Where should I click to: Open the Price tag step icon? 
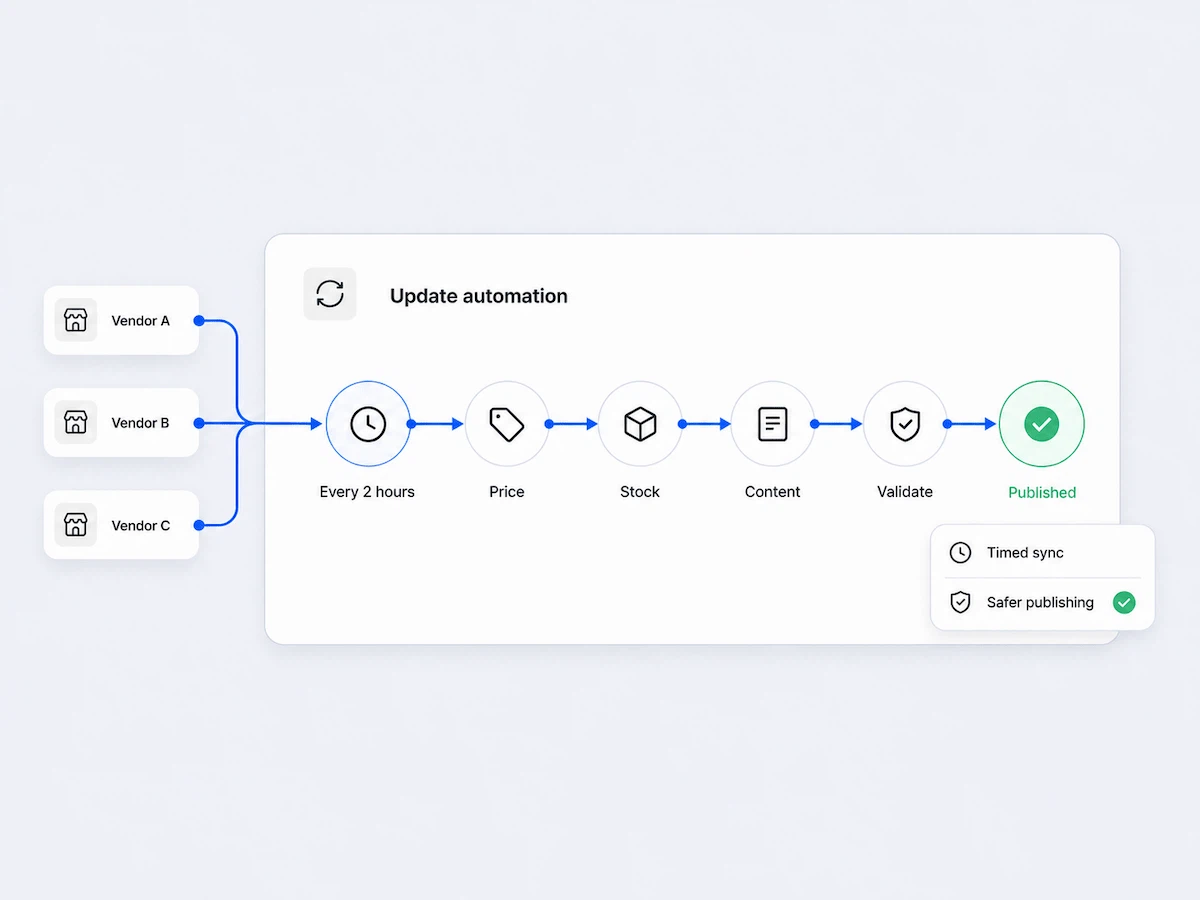coord(507,424)
